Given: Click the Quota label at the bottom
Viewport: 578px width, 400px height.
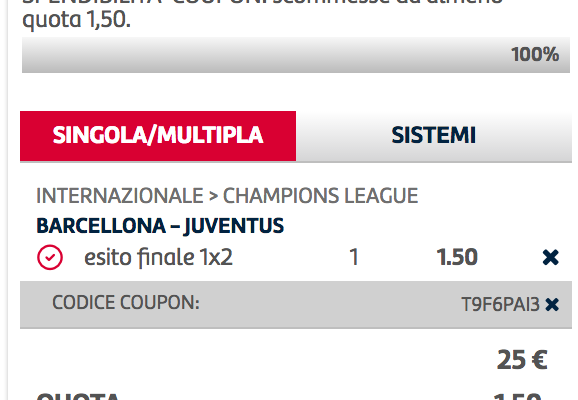Looking at the screenshot, I should (x=78, y=396).
